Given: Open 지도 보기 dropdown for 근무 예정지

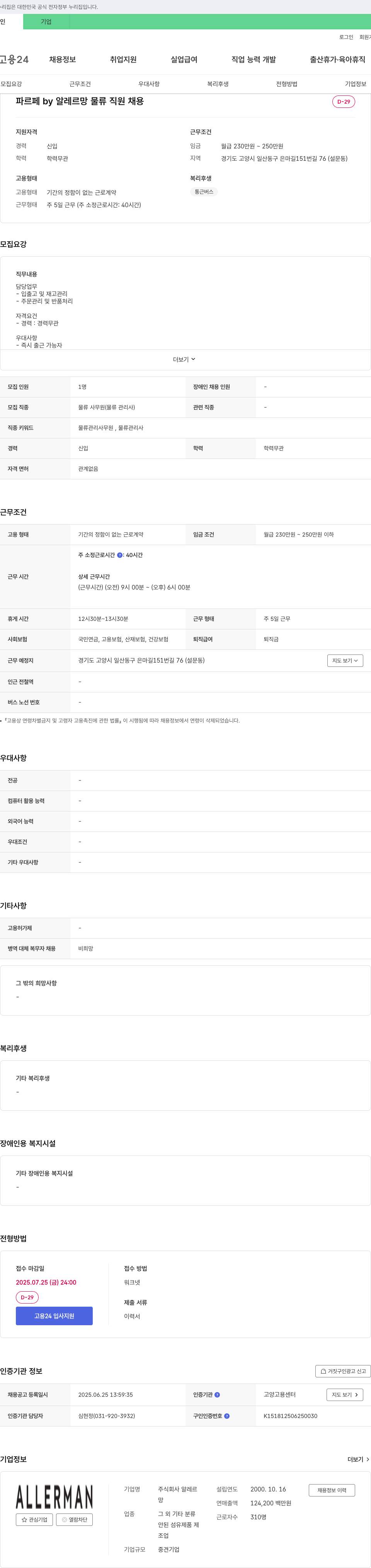Looking at the screenshot, I should coord(345,660).
